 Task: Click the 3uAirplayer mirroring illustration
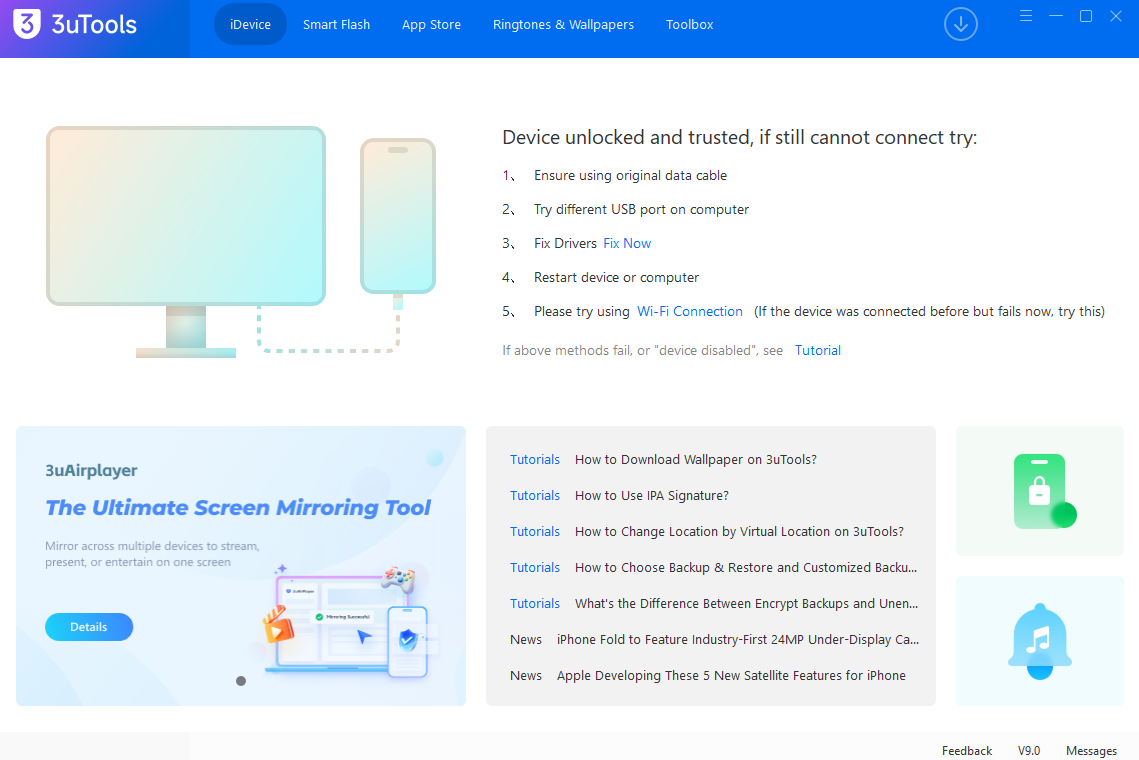[349, 620]
